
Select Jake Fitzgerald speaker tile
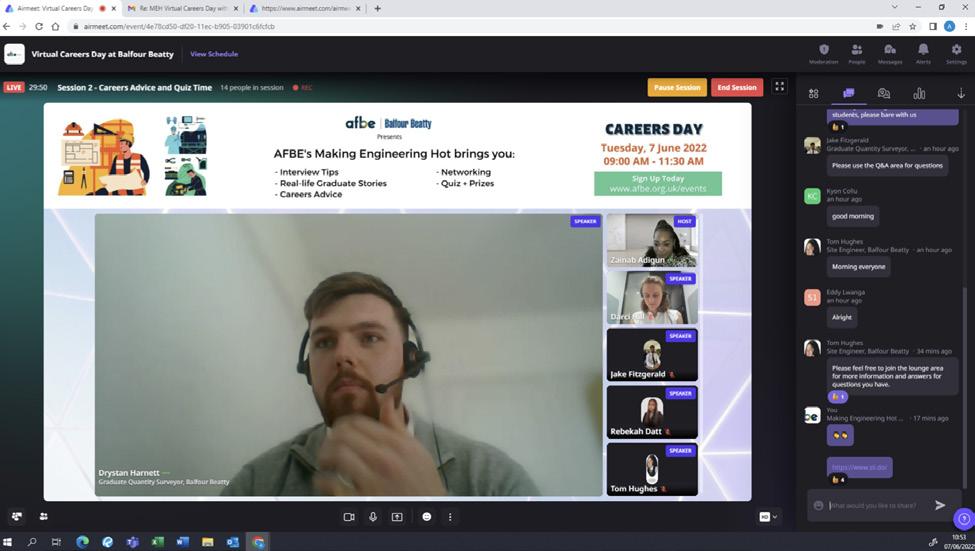tap(652, 355)
